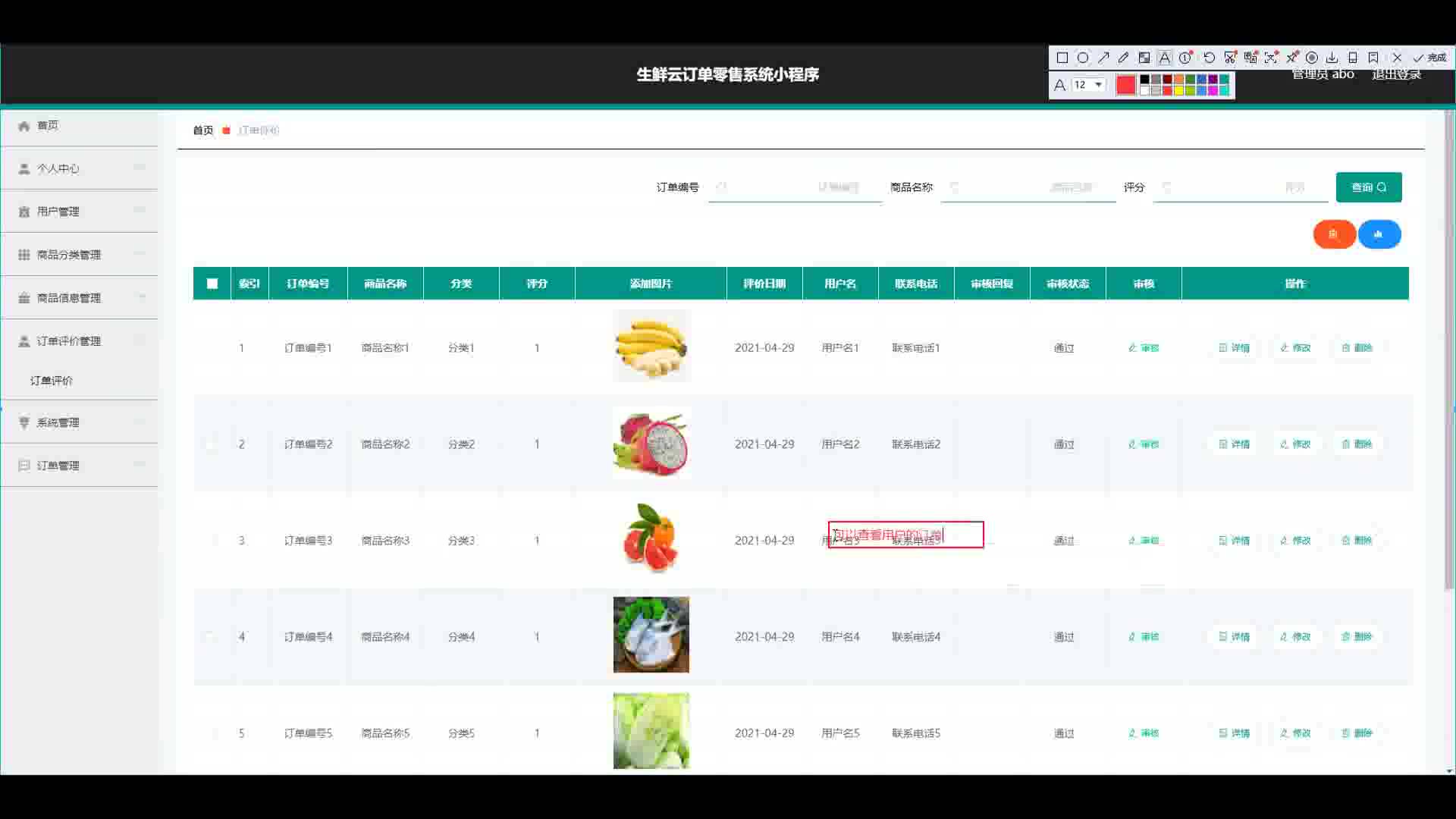Click 详情 for 订单编号4
Image resolution: width=1456 pixels, height=819 pixels.
1234,637
